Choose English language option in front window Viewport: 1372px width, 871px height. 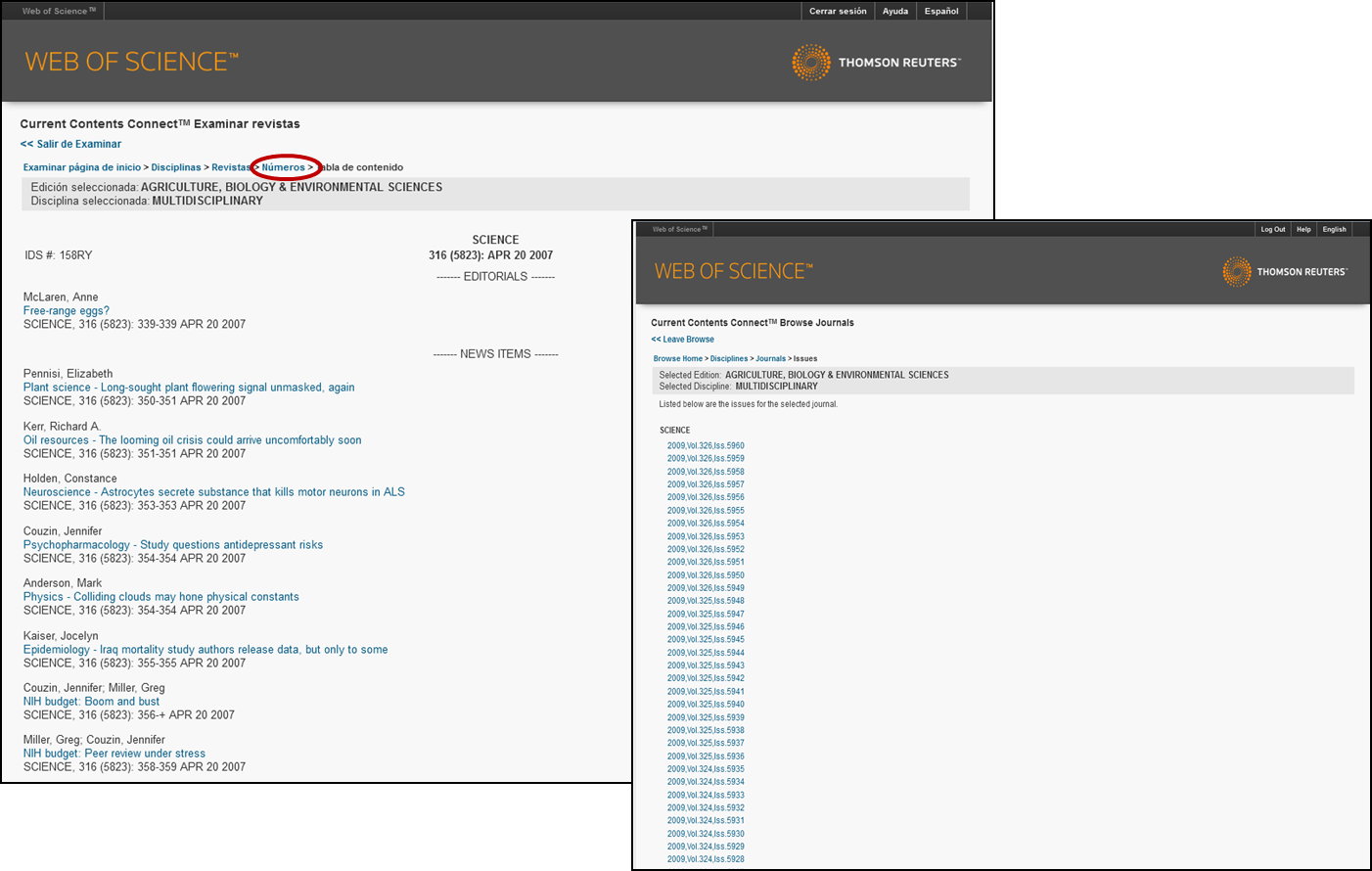pyautogui.click(x=1334, y=229)
